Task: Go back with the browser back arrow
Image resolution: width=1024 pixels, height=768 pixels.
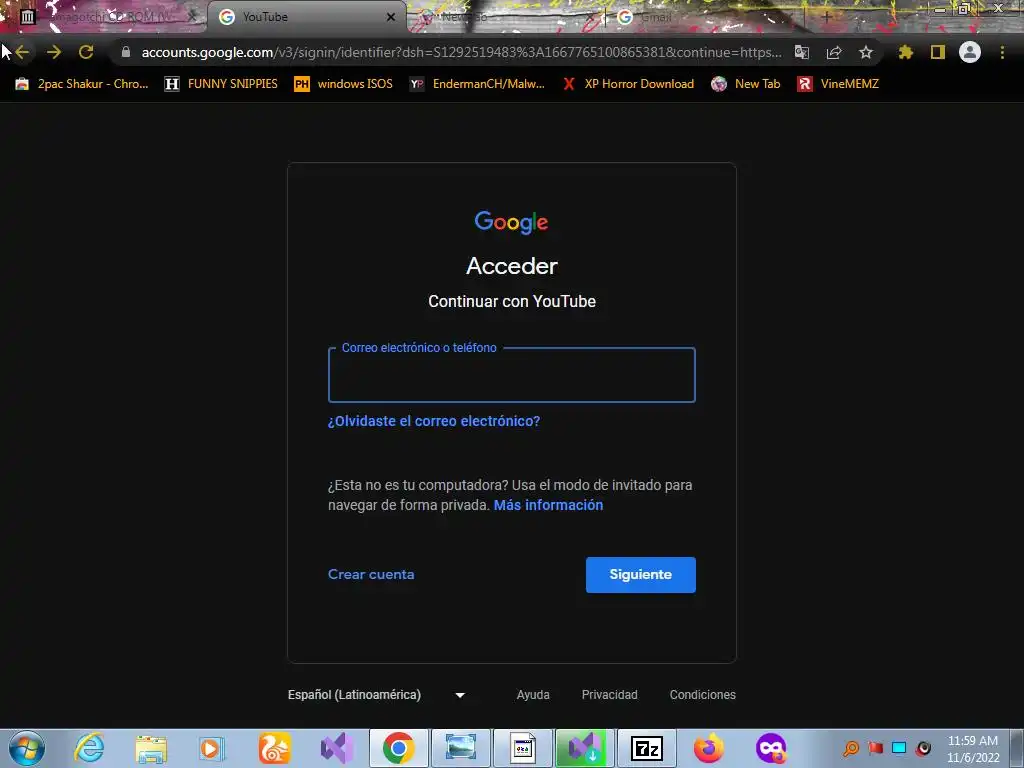Action: [x=22, y=52]
